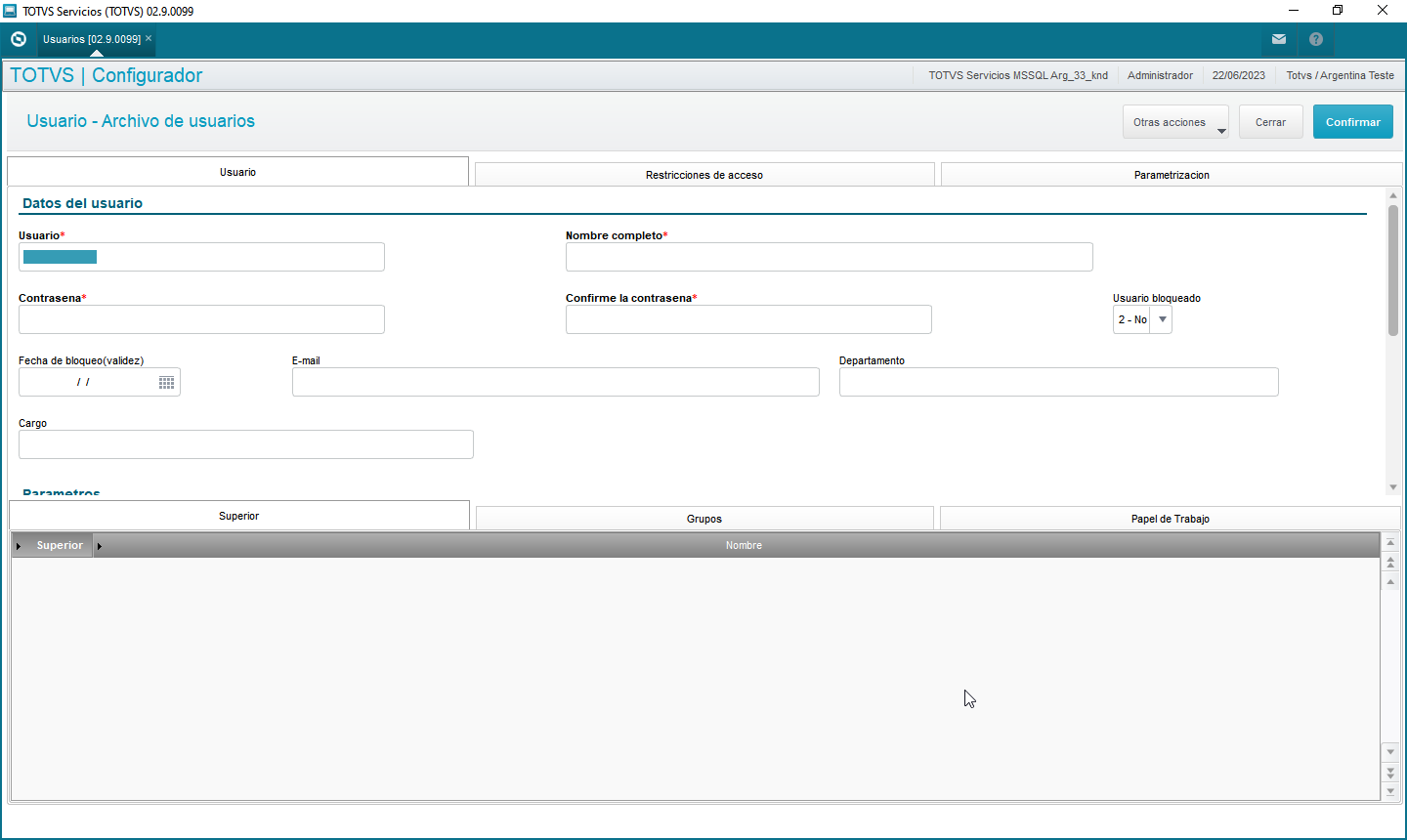Page up in the grid scrollbar

tap(1390, 563)
